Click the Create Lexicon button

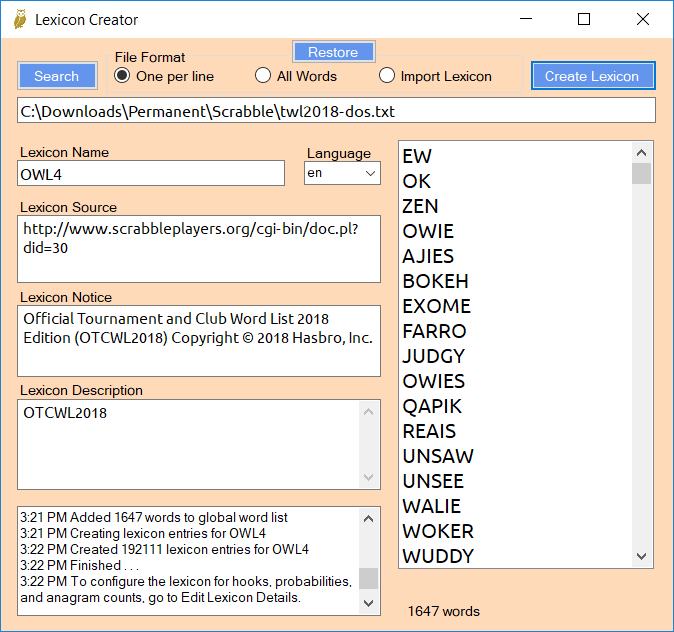592,76
